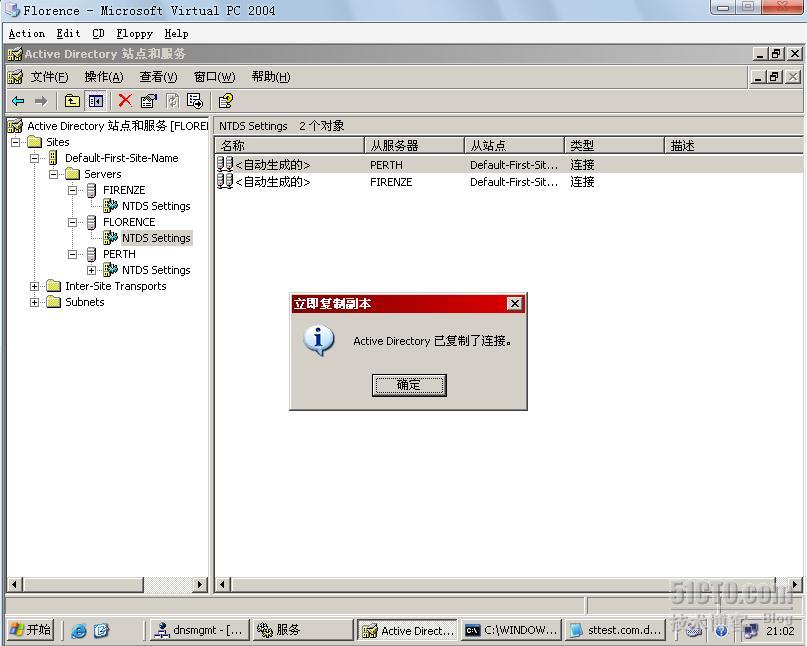
Task: Open Virtual PC Edit menu
Action: coord(68,33)
